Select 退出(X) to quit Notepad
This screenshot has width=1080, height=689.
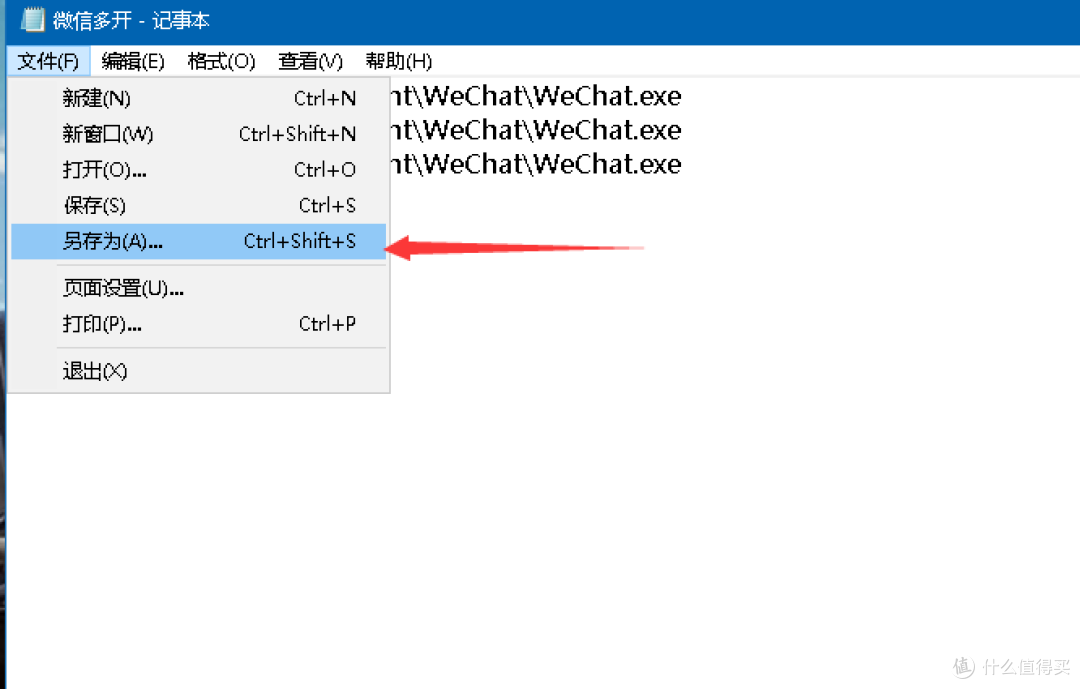pyautogui.click(x=198, y=371)
